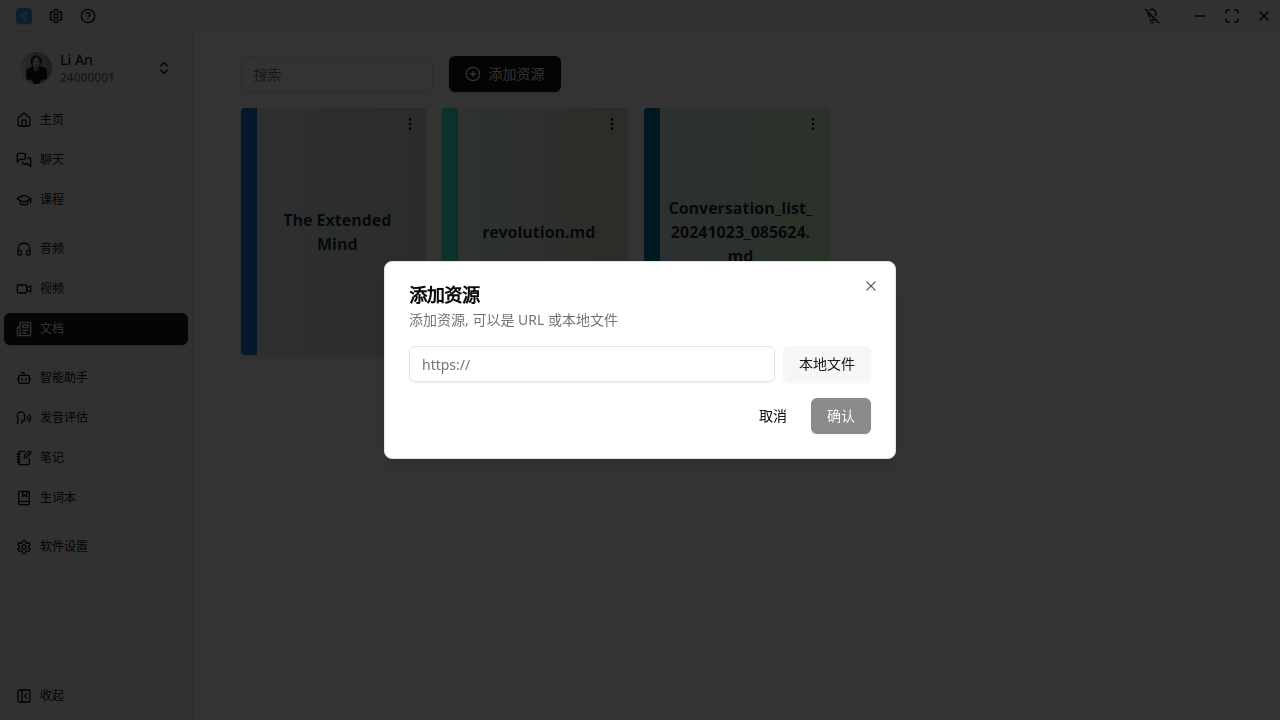Open the three-dot menu on The Extended Mind

pos(410,124)
